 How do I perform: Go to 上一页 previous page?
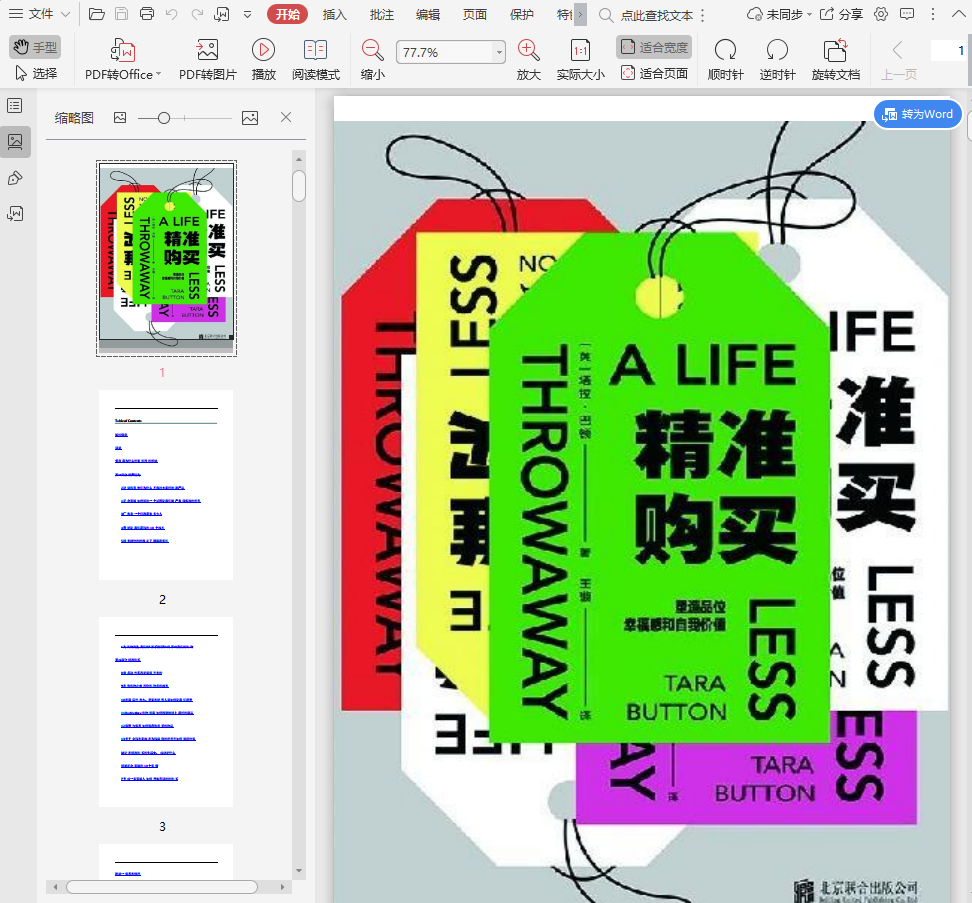tap(898, 59)
